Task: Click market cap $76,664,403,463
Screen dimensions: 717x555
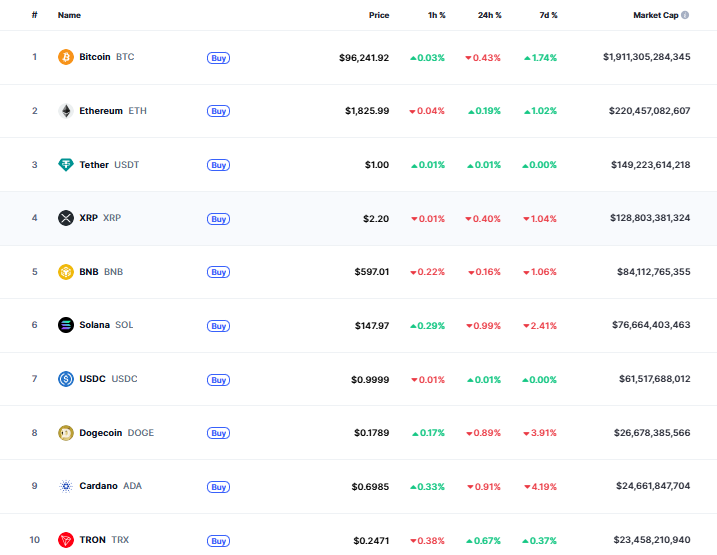Action: pos(651,325)
